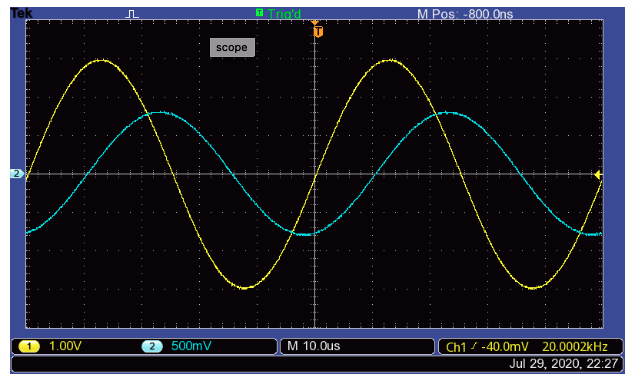Image resolution: width=638 pixels, height=381 pixels.
Task: Click the 1.00V channel 1 scale readout
Action: (66, 346)
